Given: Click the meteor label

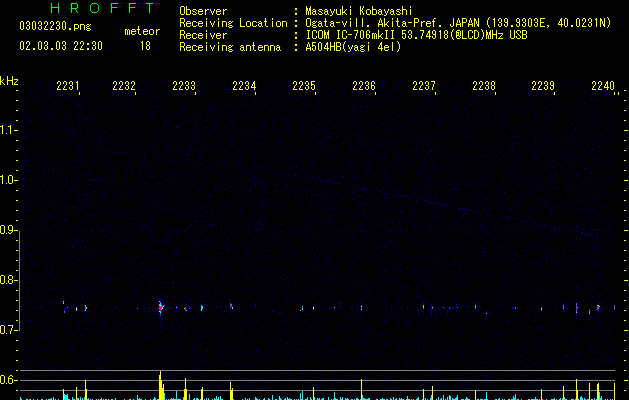Looking at the screenshot, I should [142, 31].
